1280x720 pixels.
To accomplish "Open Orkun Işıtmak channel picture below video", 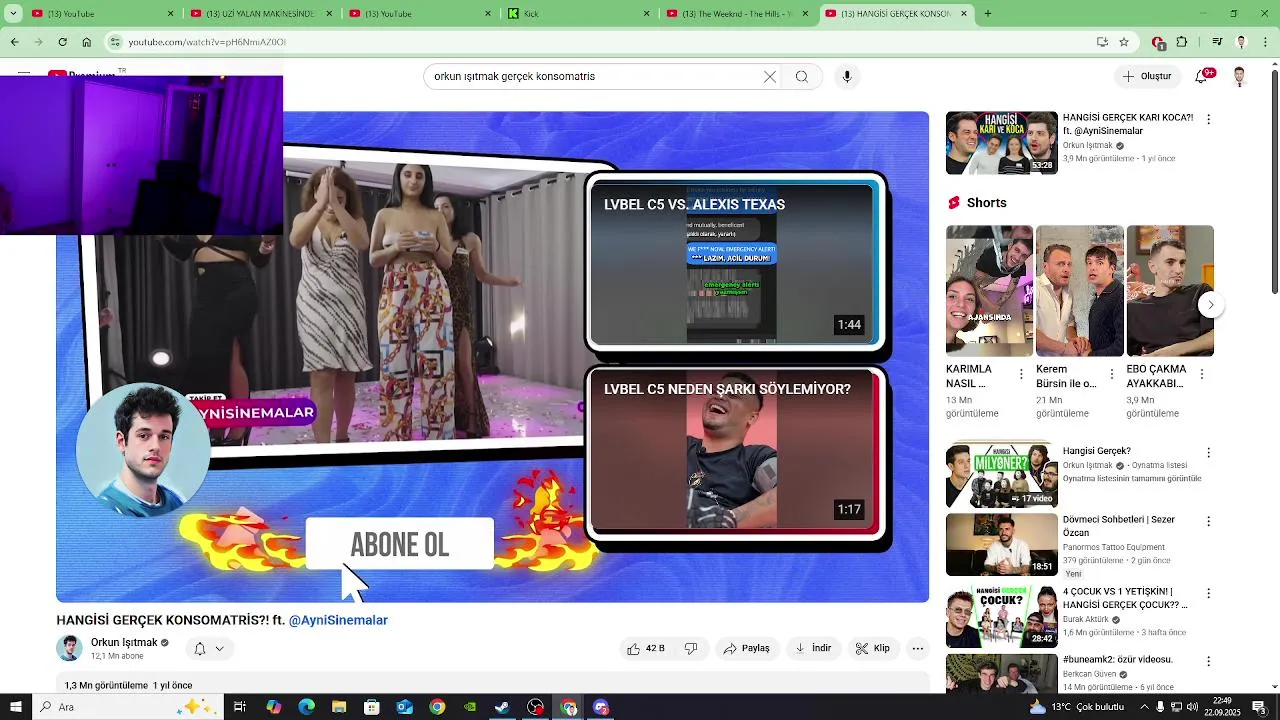I will click(x=69, y=648).
